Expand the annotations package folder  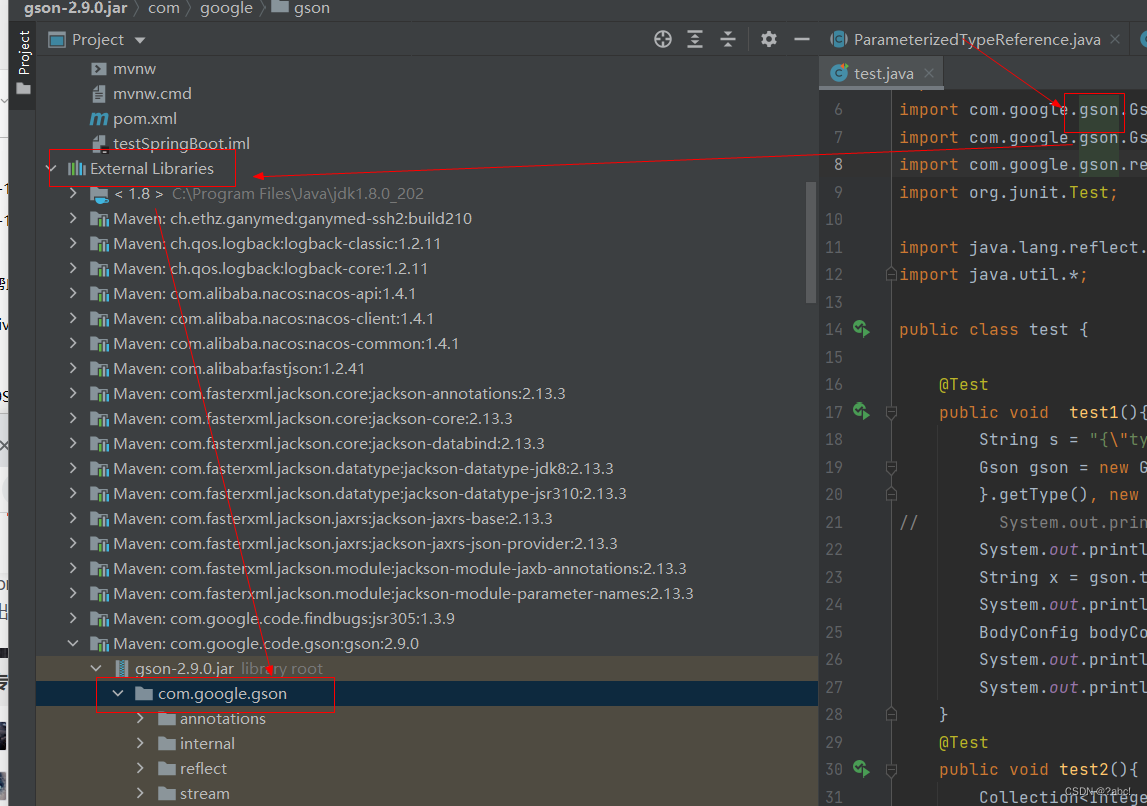[x=140, y=719]
